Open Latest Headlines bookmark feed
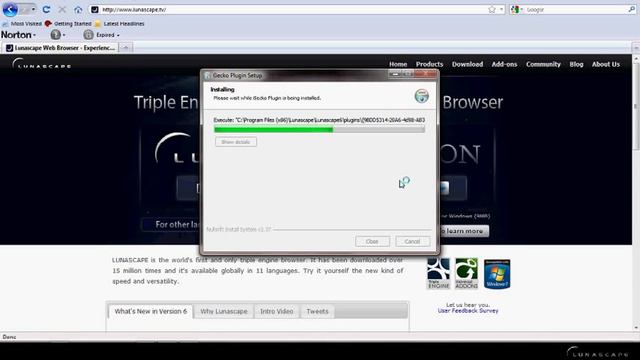Image resolution: width=640 pixels, height=360 pixels. click(119, 24)
